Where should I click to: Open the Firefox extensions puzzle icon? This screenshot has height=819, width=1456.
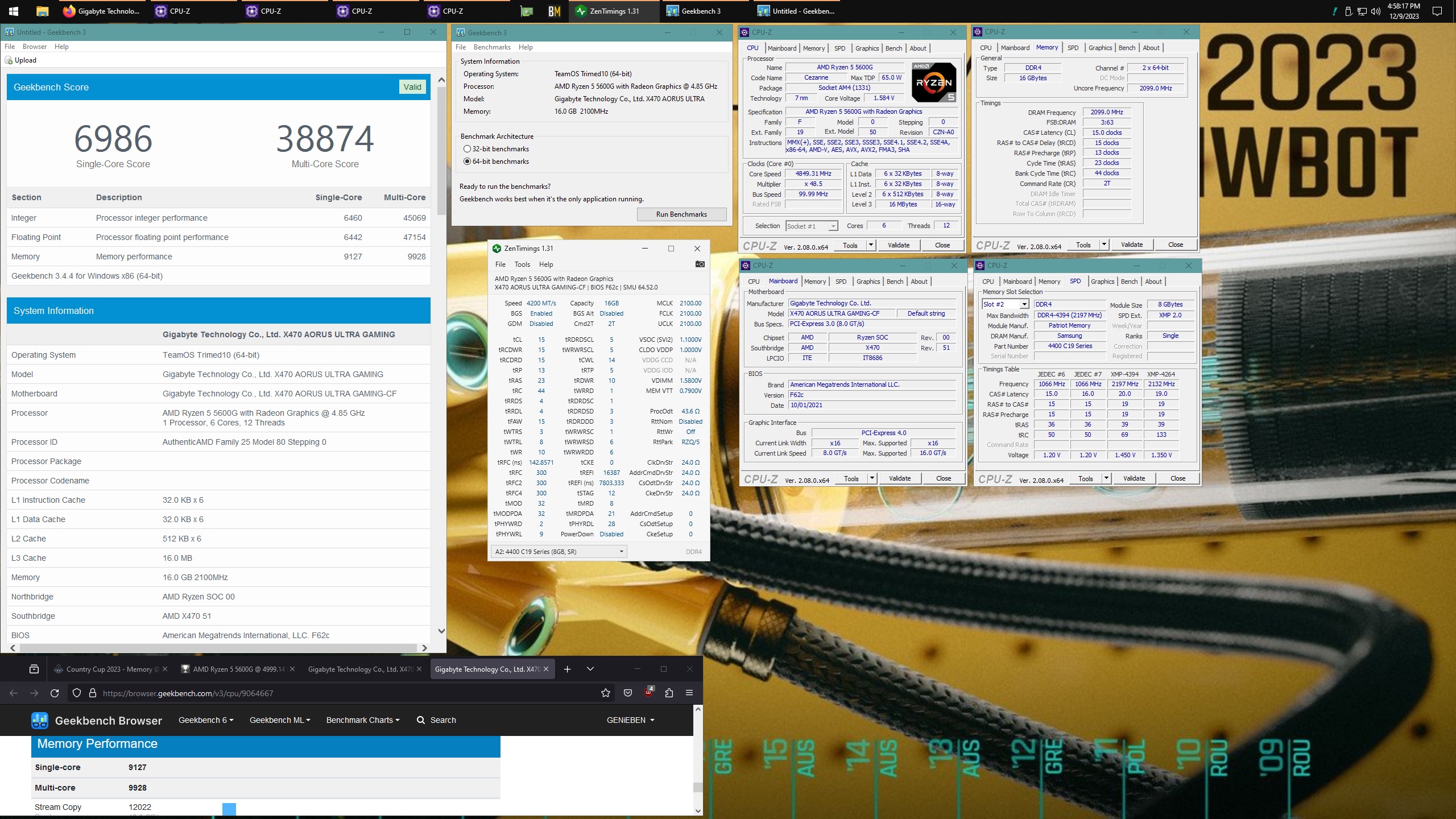click(x=669, y=693)
